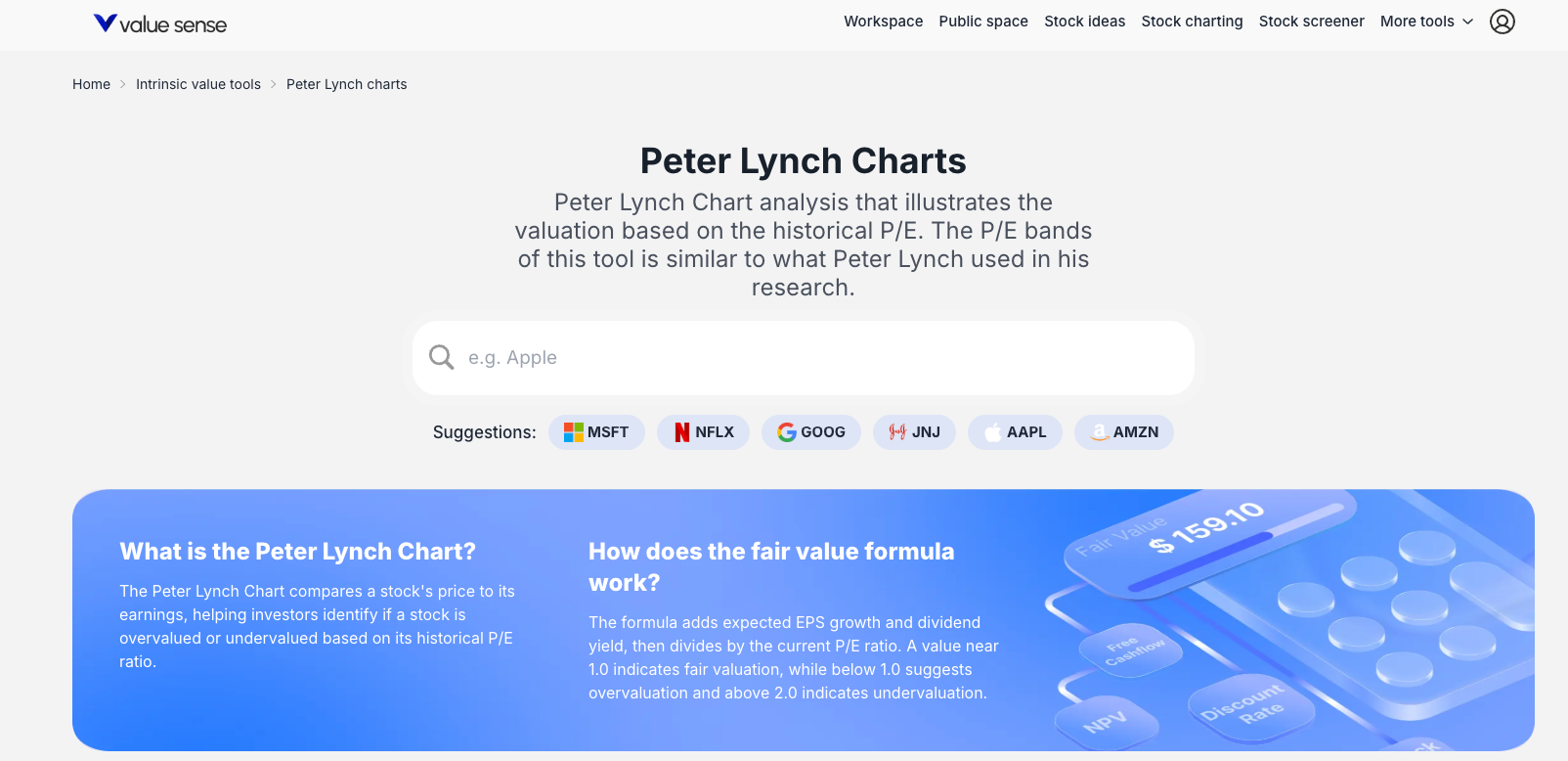Follow the Home breadcrumb link

tap(91, 84)
